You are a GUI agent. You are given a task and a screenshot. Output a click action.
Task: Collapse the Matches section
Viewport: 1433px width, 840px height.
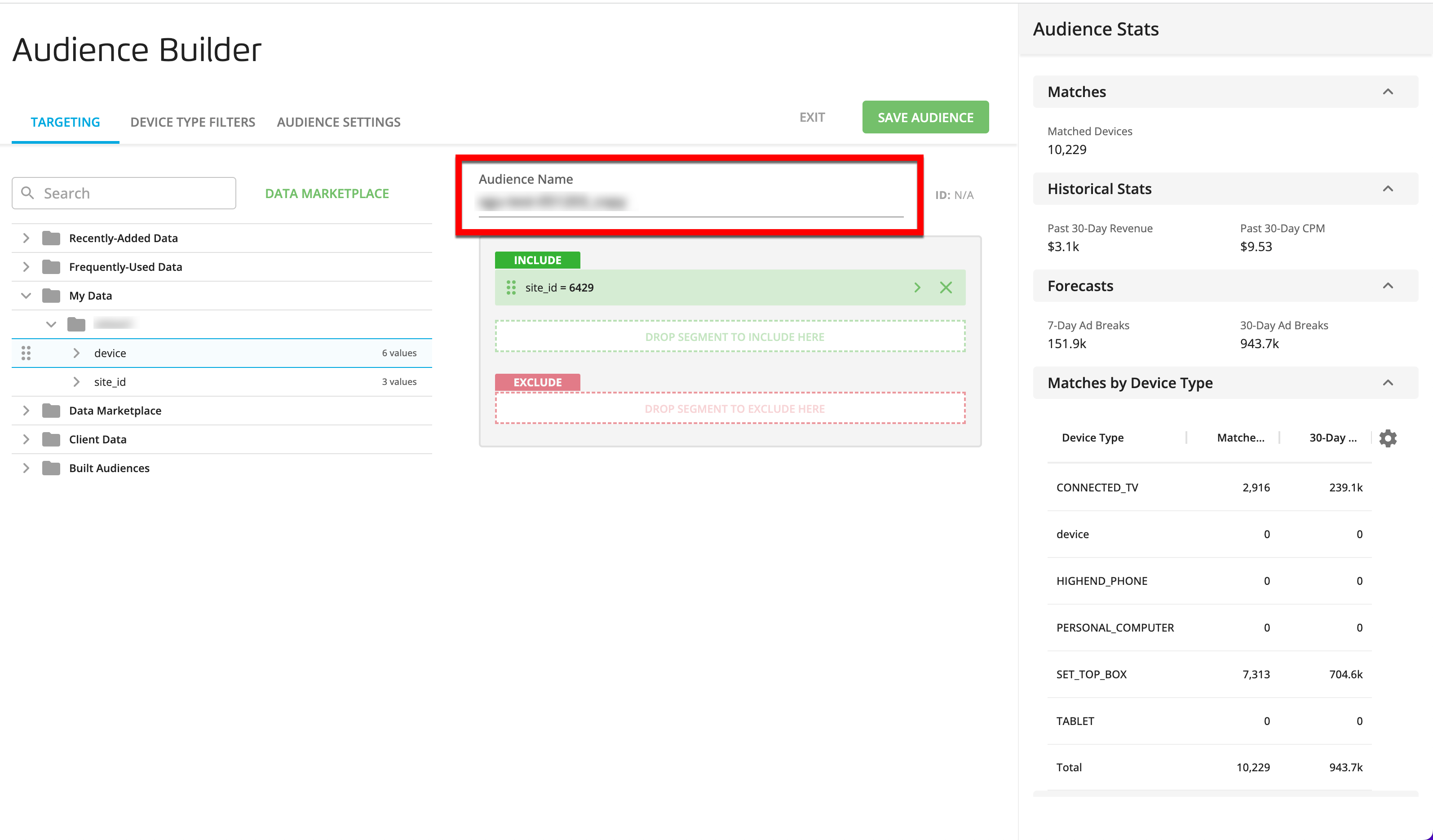pos(1388,92)
